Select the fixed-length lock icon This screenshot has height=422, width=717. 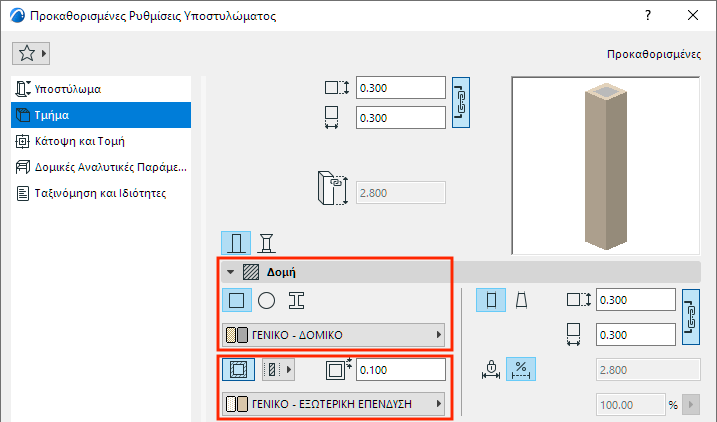click(x=491, y=369)
